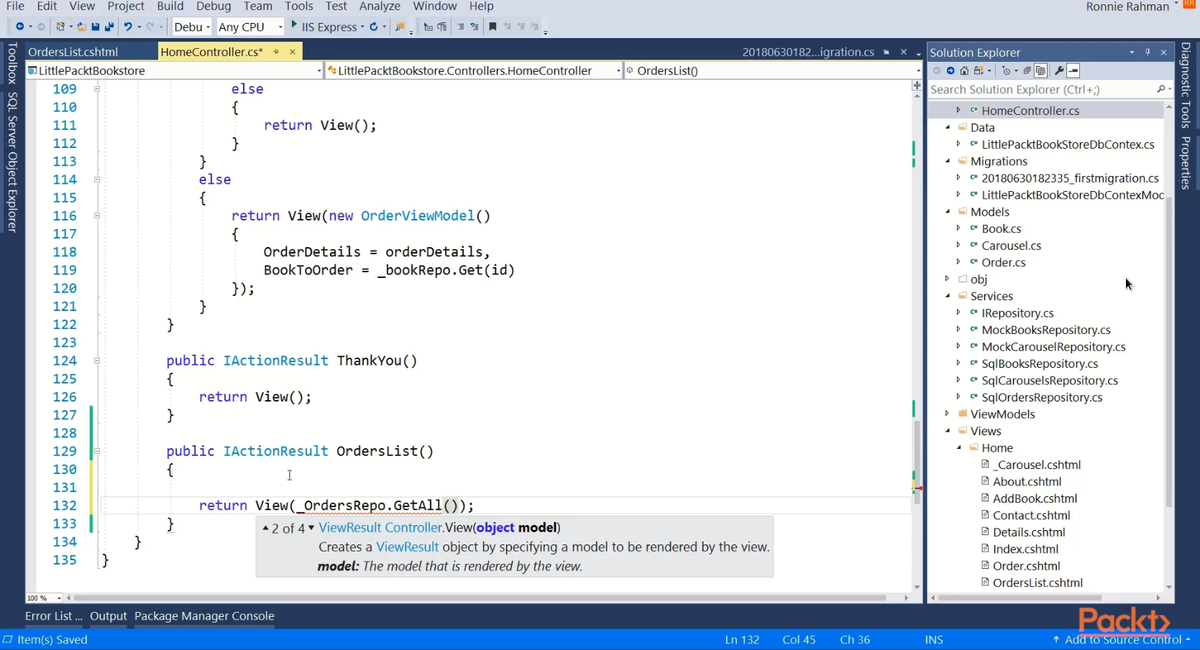Open the Toolbox side tab

click(x=12, y=62)
